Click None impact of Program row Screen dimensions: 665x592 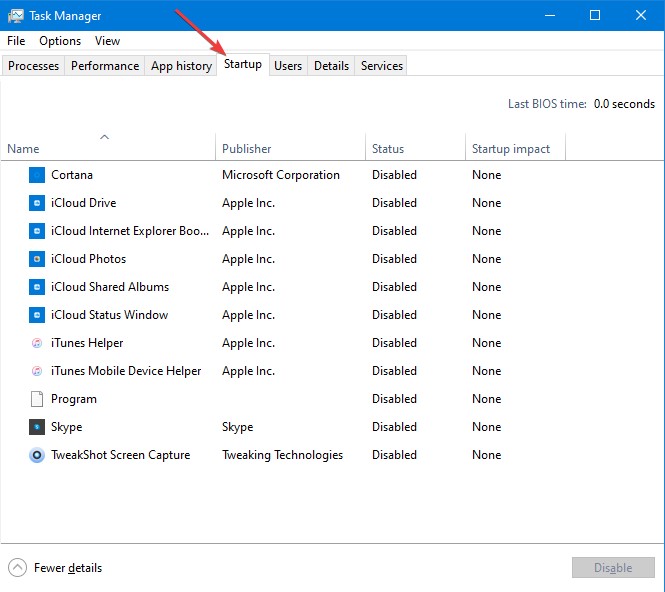(x=486, y=399)
